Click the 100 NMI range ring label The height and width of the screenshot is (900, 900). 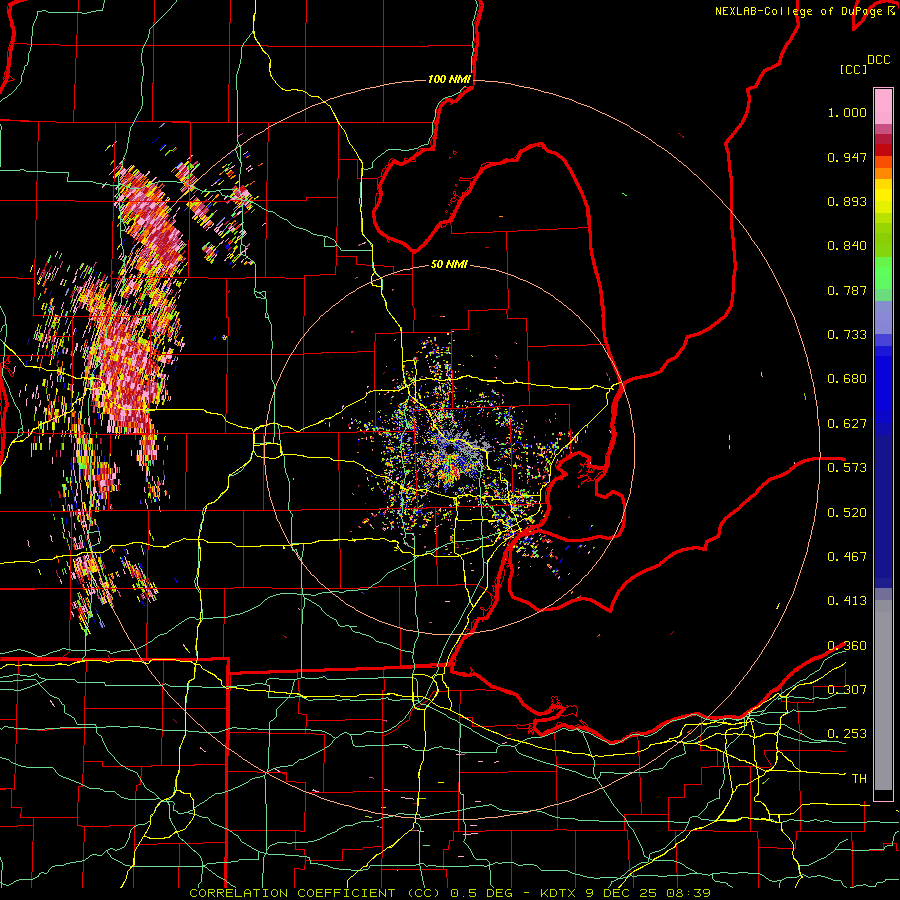[x=449, y=79]
